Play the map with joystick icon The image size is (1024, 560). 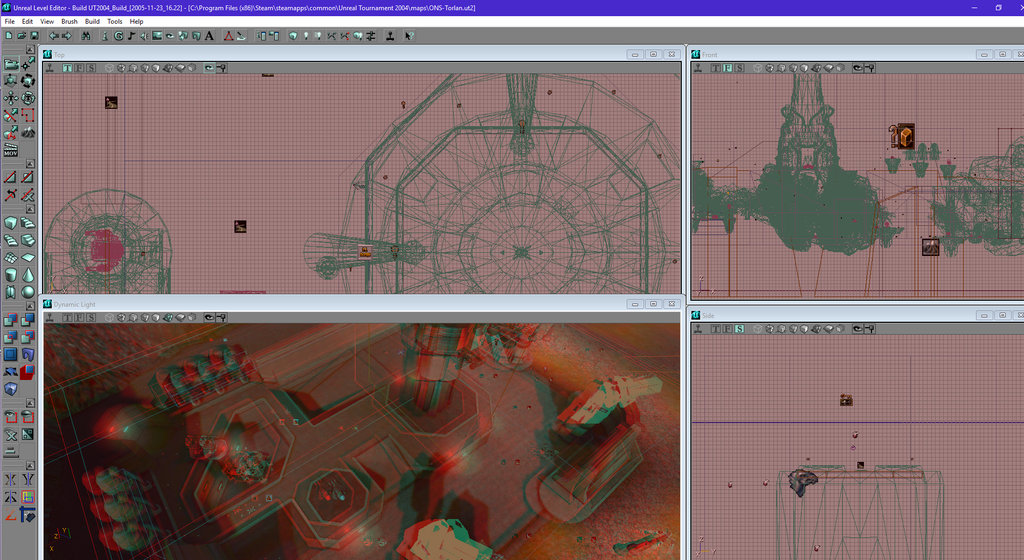point(390,36)
